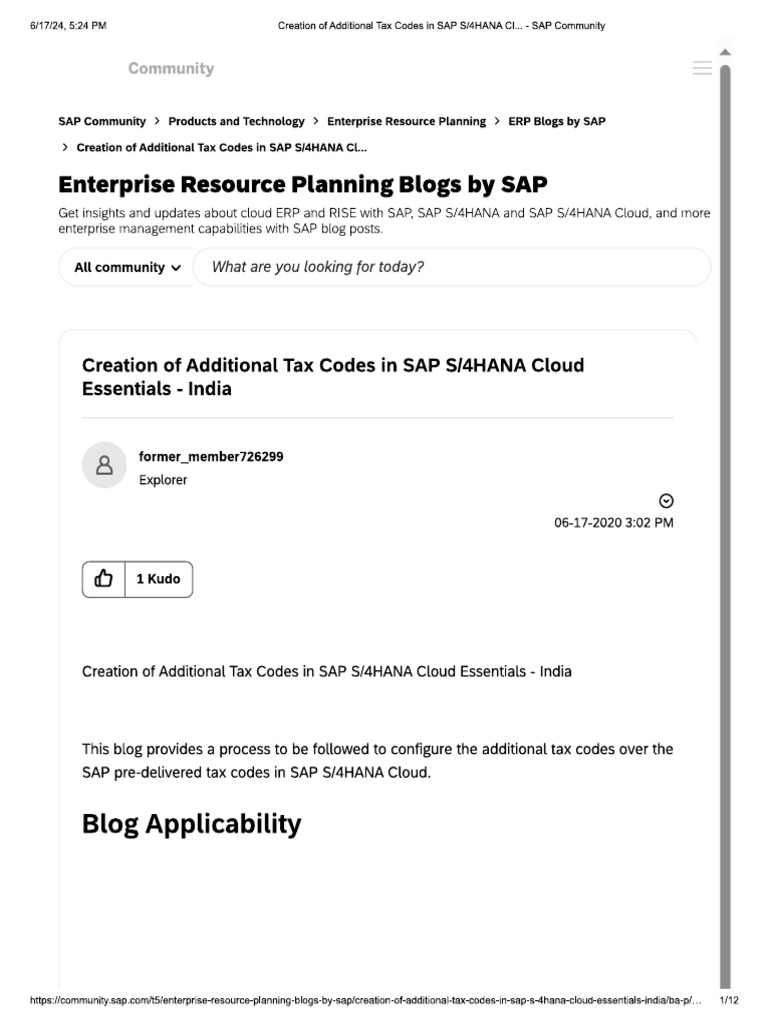
Task: Click the page URL in the footer
Action: (x=366, y=1000)
